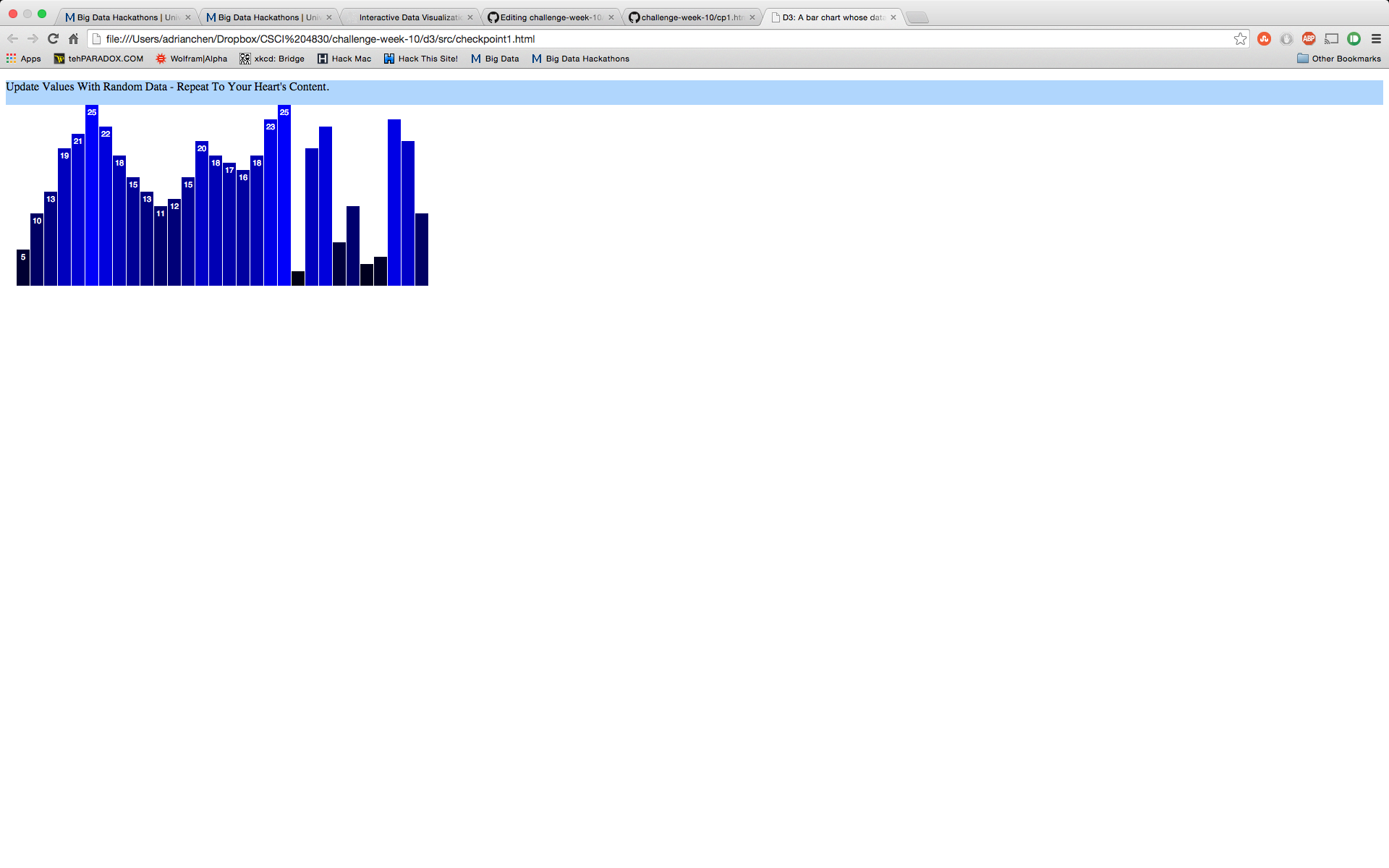Click the browser reload icon

(53, 39)
